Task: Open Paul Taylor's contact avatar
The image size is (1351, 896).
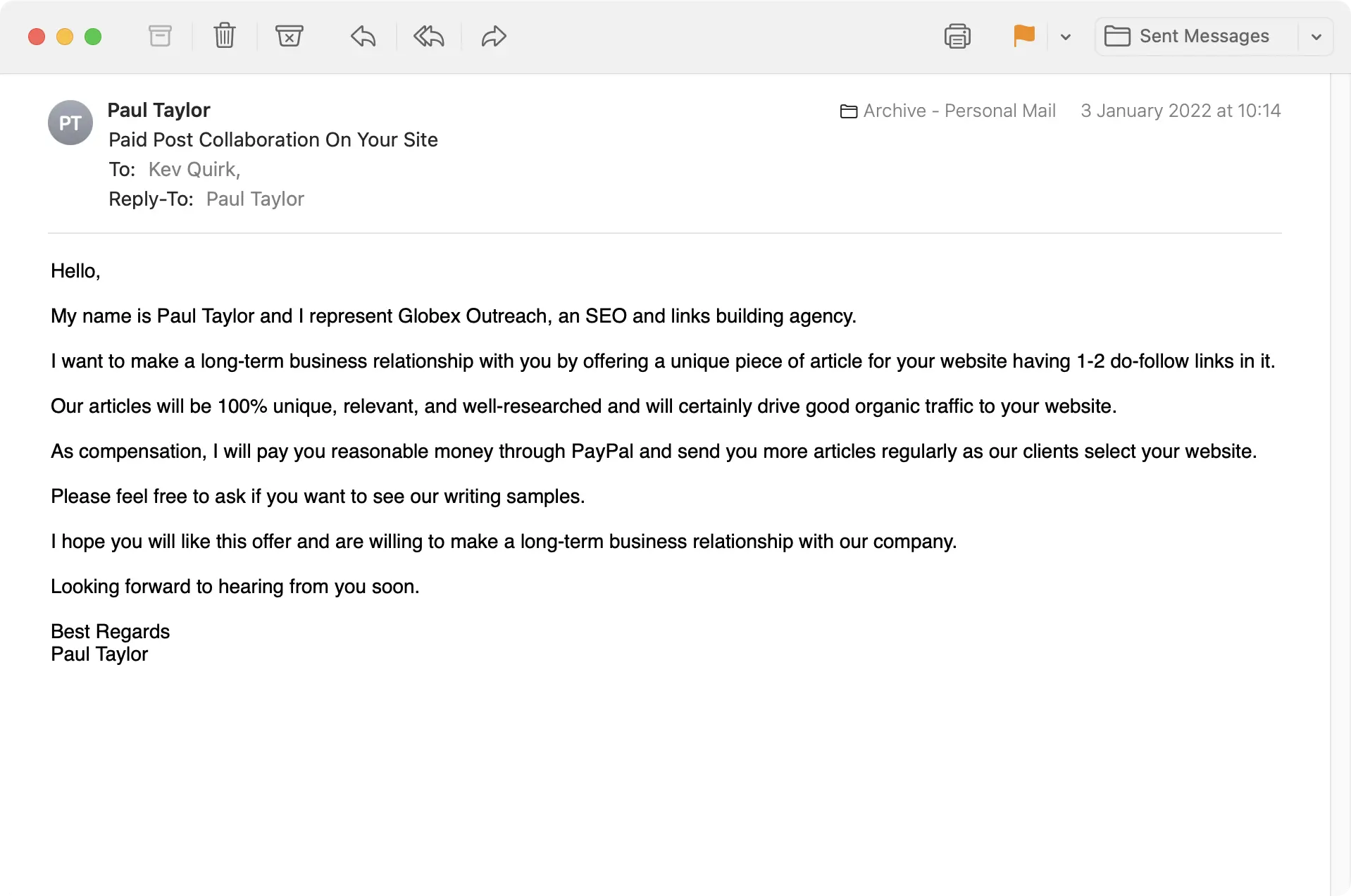Action: [x=70, y=122]
